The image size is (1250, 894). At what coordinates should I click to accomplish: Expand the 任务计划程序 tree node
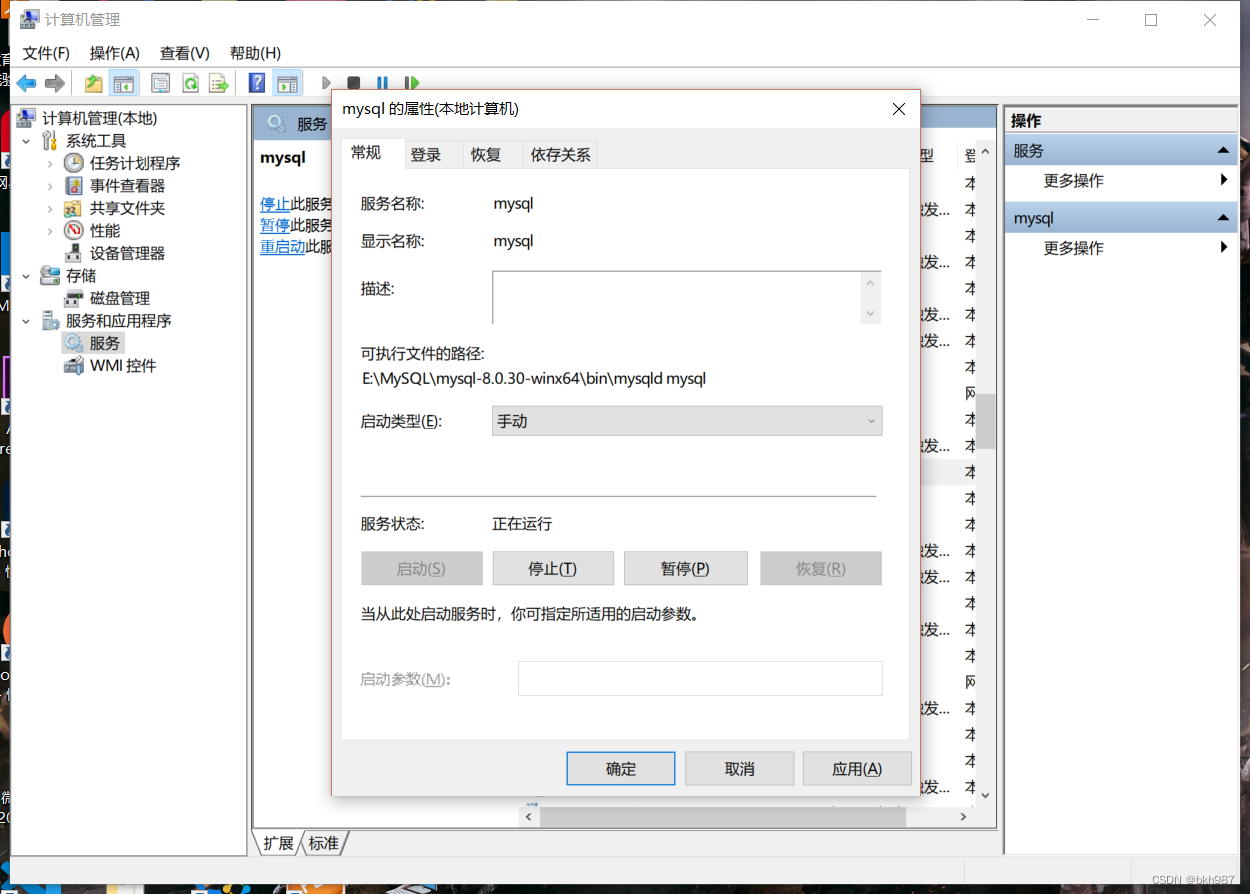[50, 163]
